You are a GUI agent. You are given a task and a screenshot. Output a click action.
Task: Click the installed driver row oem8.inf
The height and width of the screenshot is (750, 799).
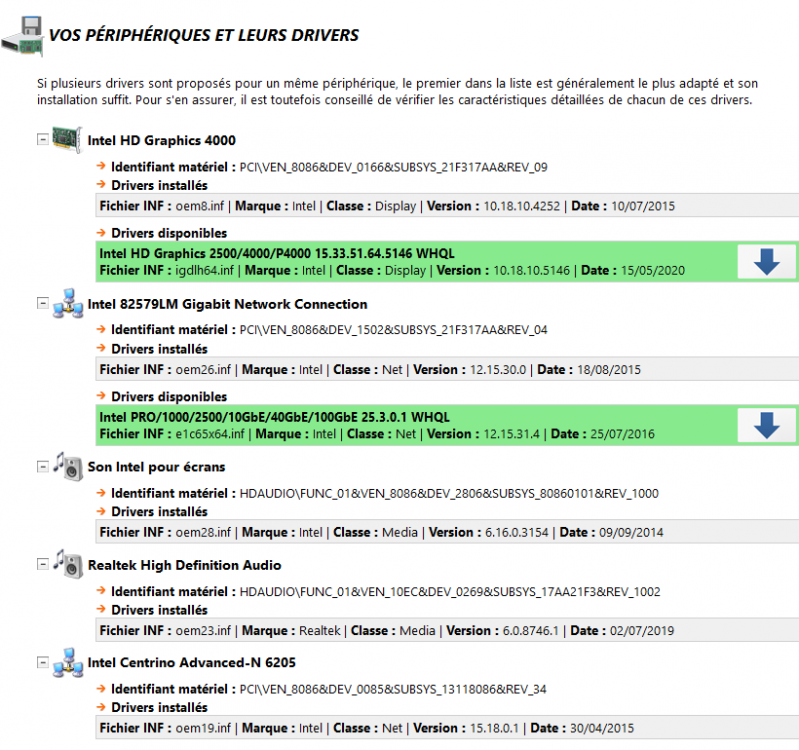(447, 206)
